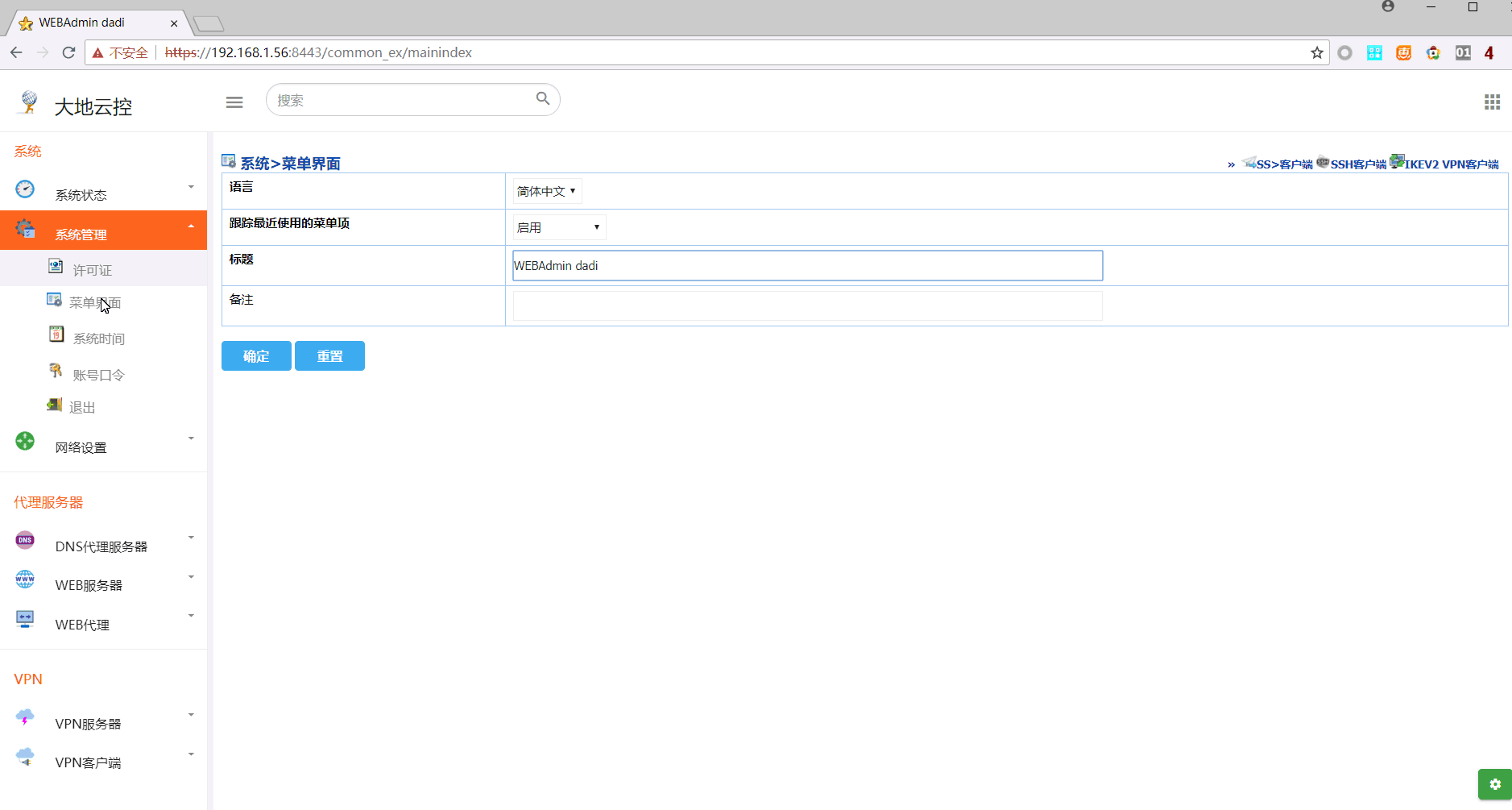This screenshot has height=810, width=1512.
Task: Click the 账号口令 keys icon
Action: coord(56,370)
